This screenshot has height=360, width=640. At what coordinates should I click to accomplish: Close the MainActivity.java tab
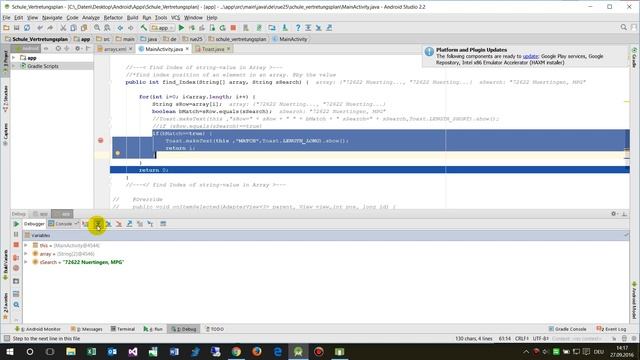point(187,49)
